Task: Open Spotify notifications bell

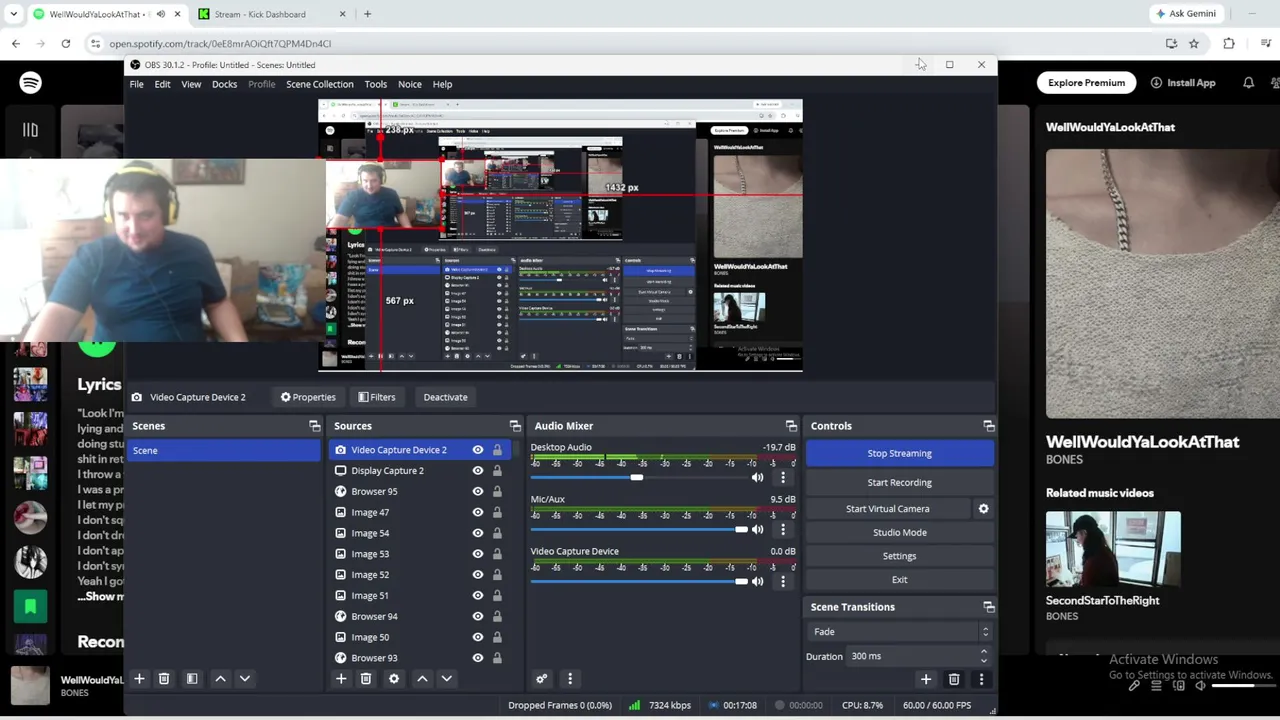Action: pos(1248,83)
